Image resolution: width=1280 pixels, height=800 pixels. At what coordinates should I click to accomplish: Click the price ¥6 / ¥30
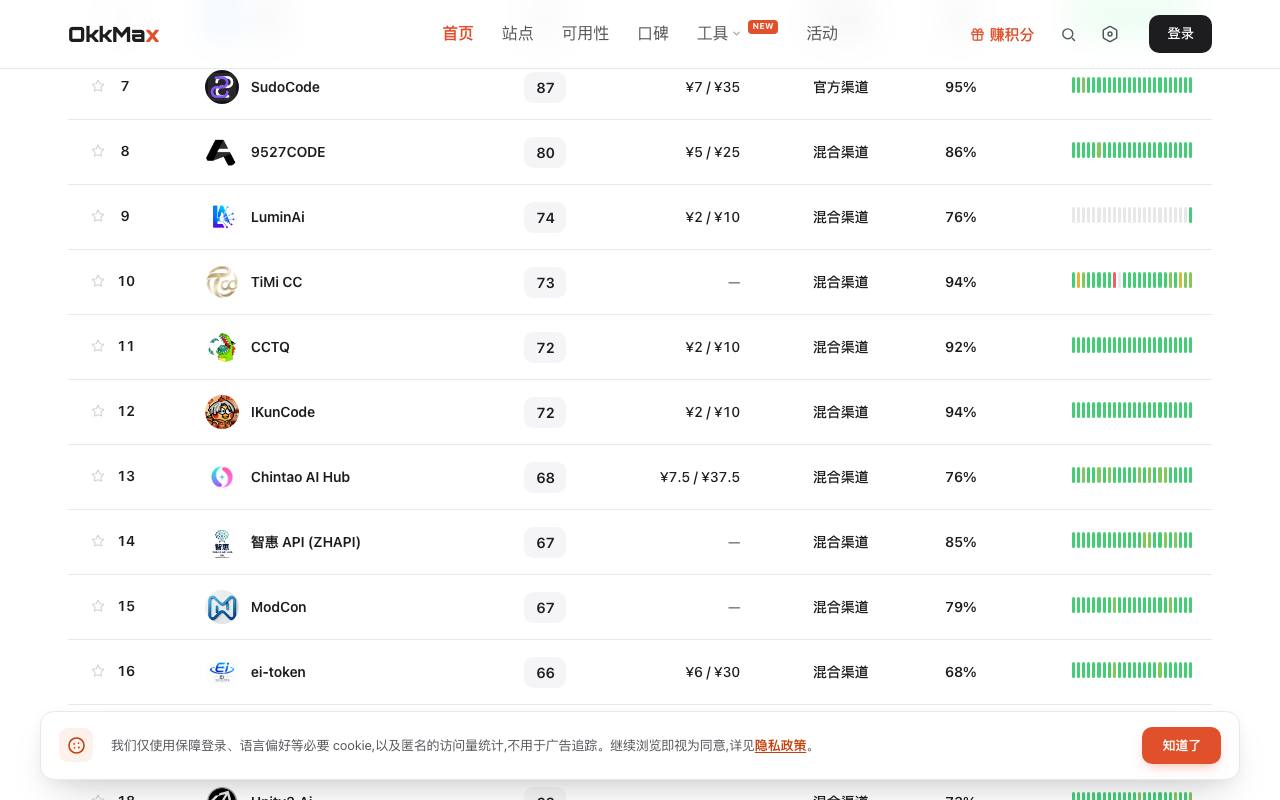pos(713,672)
